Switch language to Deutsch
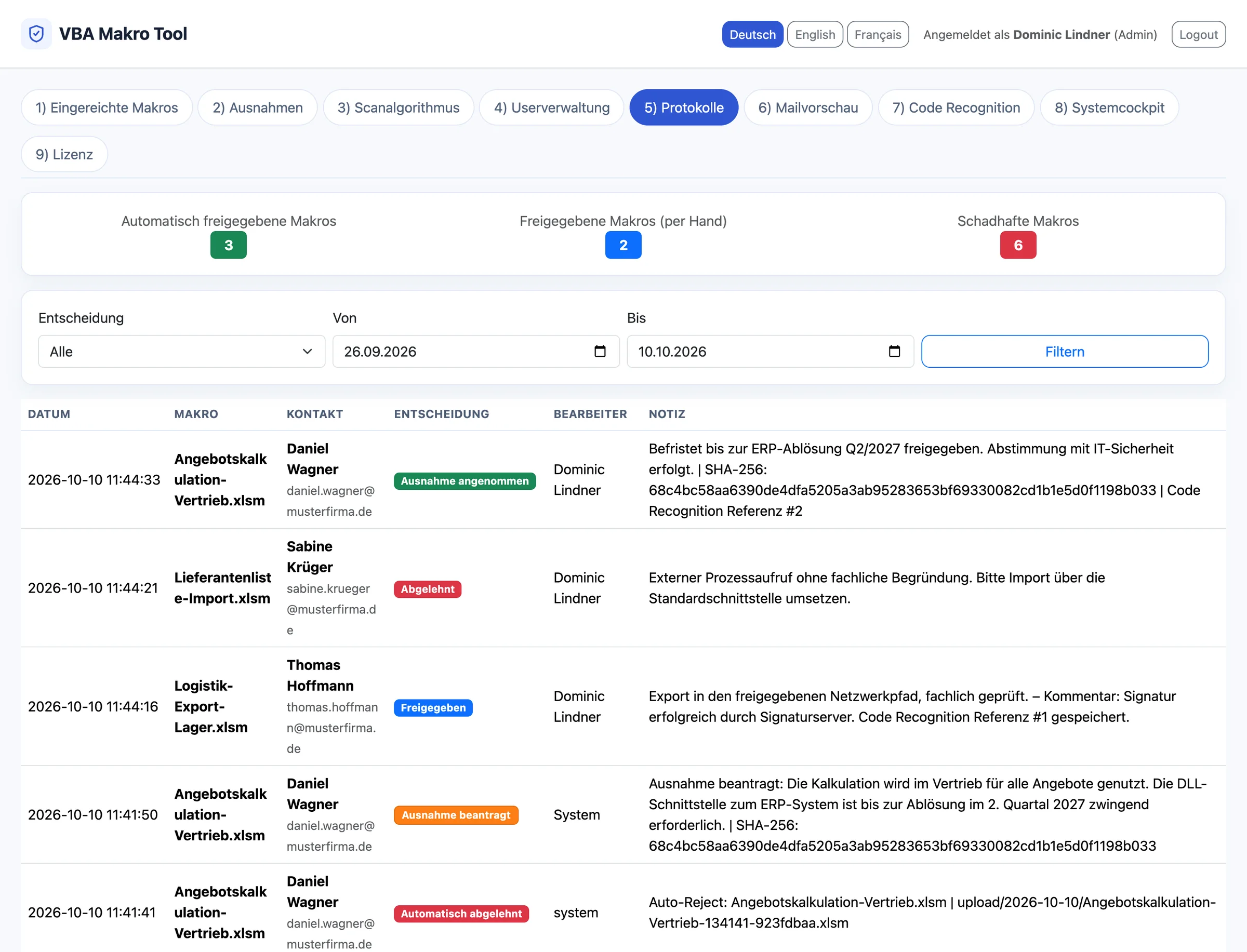Viewport: 1247px width, 952px height. (752, 35)
